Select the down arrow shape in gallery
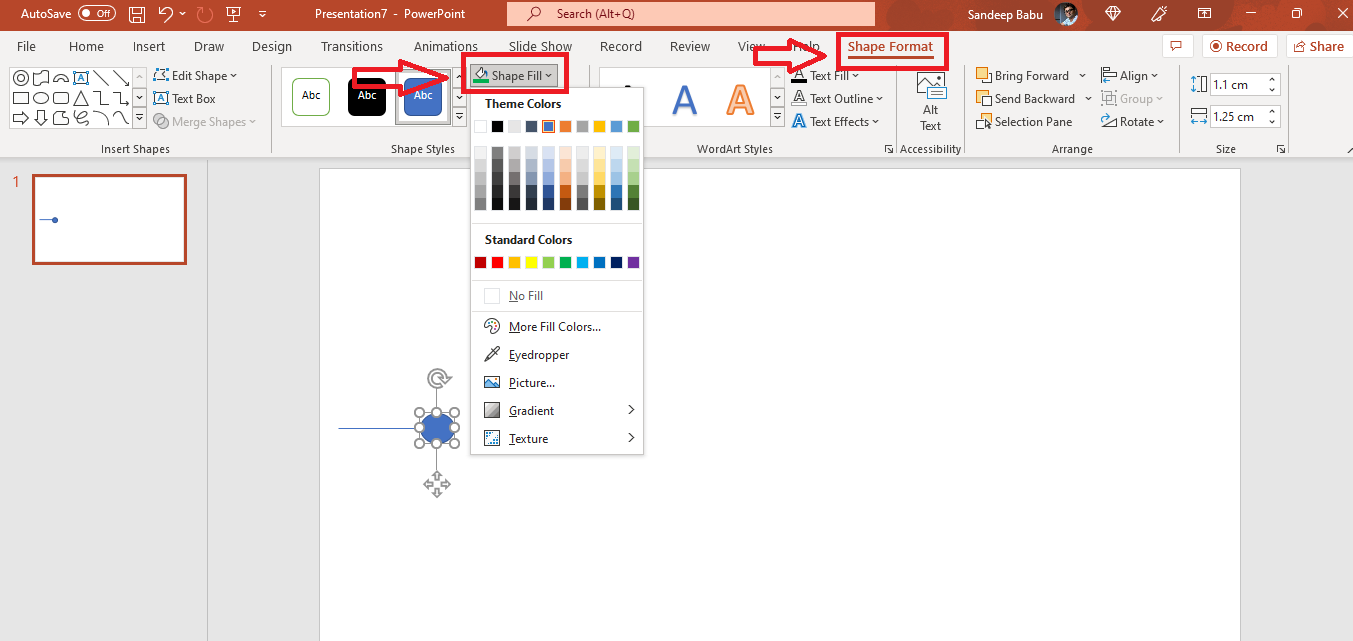 pyautogui.click(x=40, y=118)
